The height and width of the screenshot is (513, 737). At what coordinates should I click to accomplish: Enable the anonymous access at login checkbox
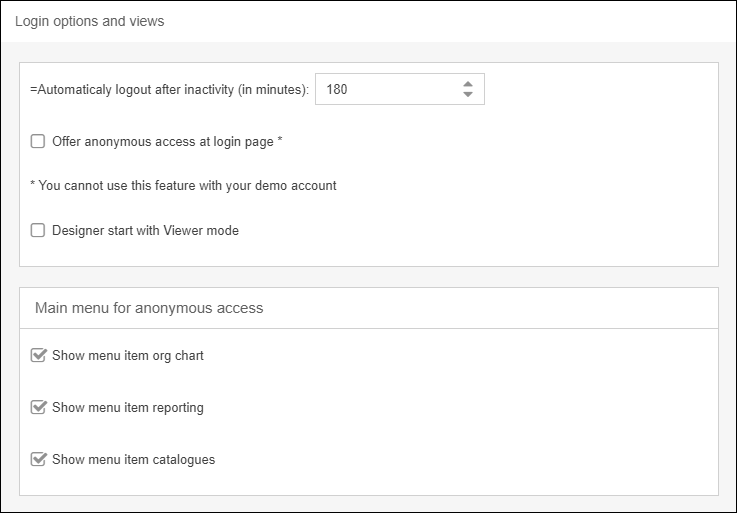[38, 142]
